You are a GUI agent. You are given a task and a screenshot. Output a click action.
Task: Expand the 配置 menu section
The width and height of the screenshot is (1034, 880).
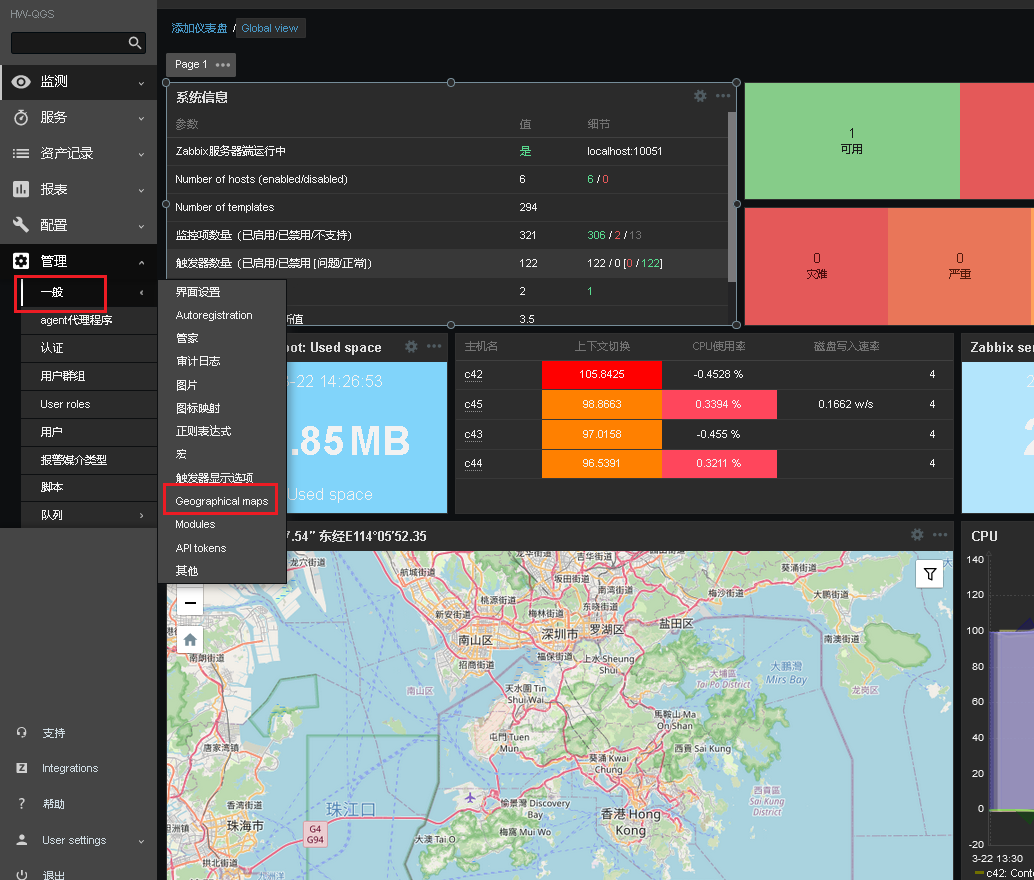(78, 225)
